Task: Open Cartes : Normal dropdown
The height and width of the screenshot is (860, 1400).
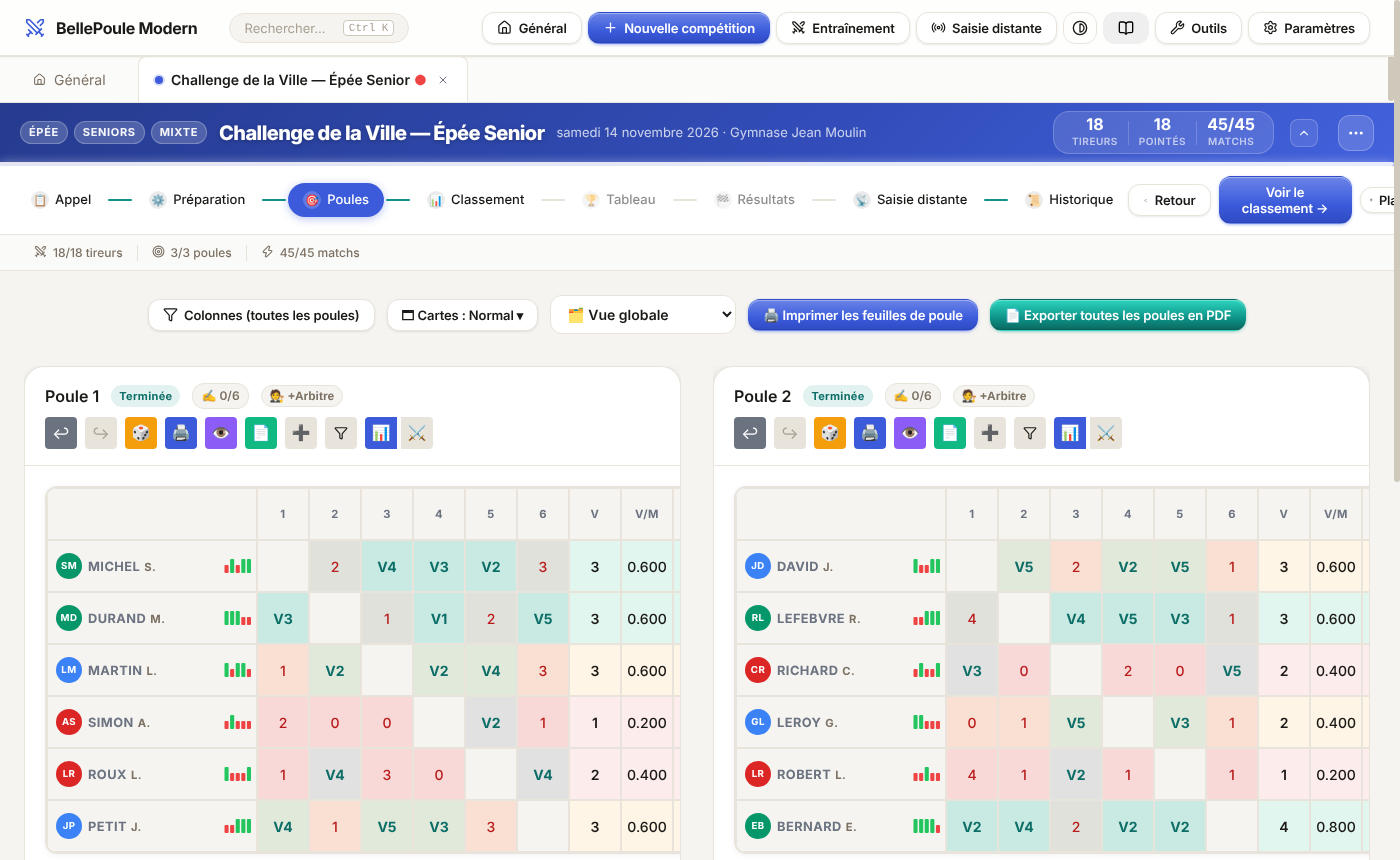Action: [462, 315]
